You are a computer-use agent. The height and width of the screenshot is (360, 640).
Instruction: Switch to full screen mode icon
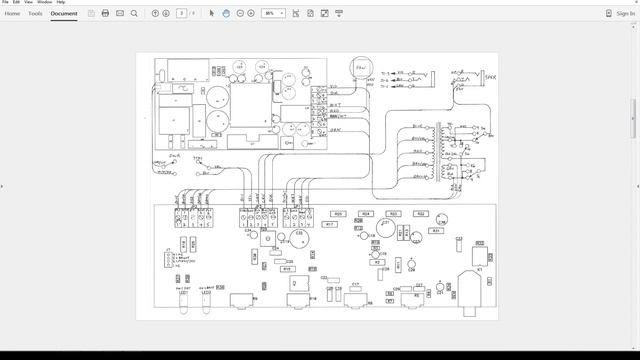[x=324, y=13]
